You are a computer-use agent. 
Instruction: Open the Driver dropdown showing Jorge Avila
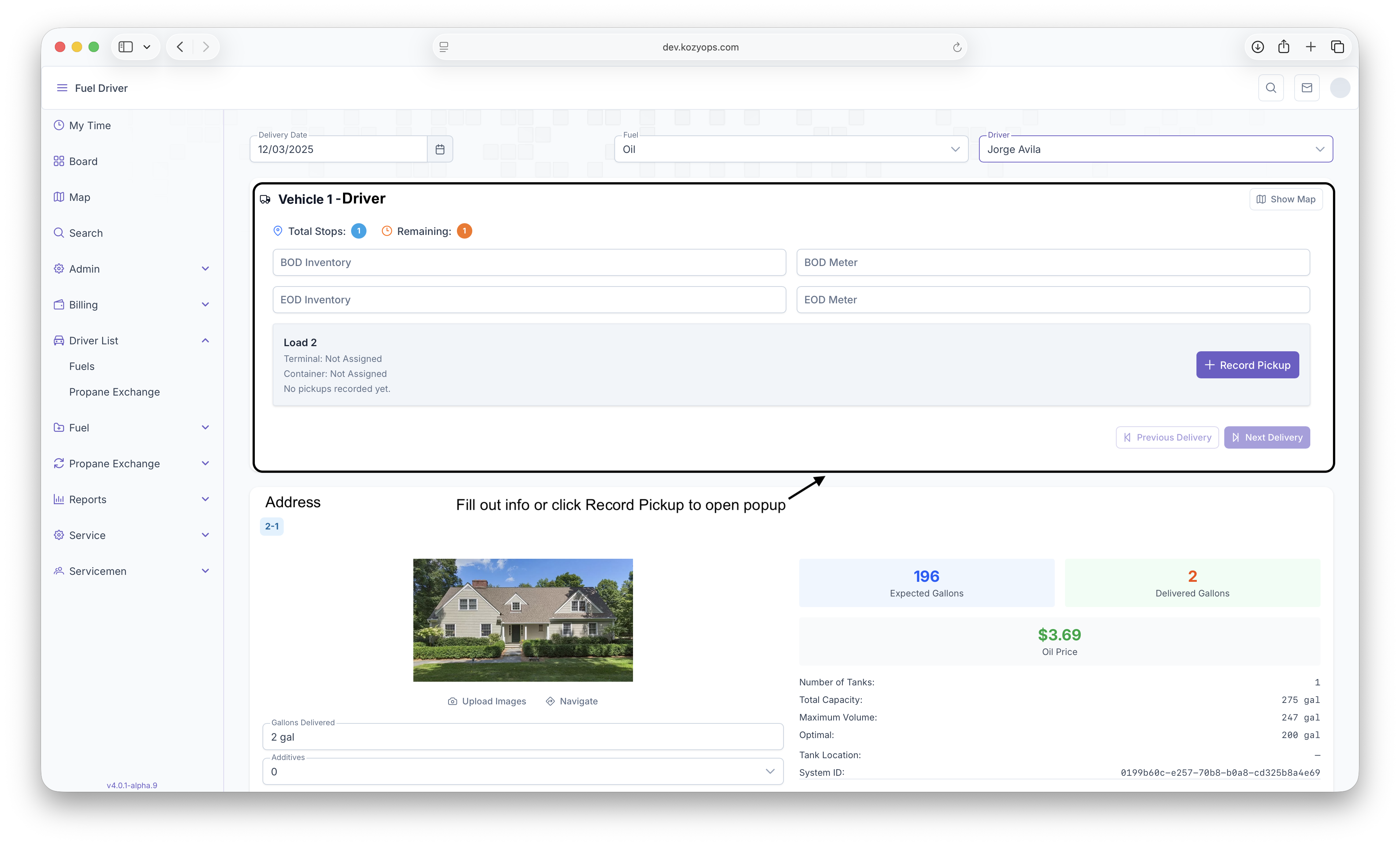(1156, 149)
